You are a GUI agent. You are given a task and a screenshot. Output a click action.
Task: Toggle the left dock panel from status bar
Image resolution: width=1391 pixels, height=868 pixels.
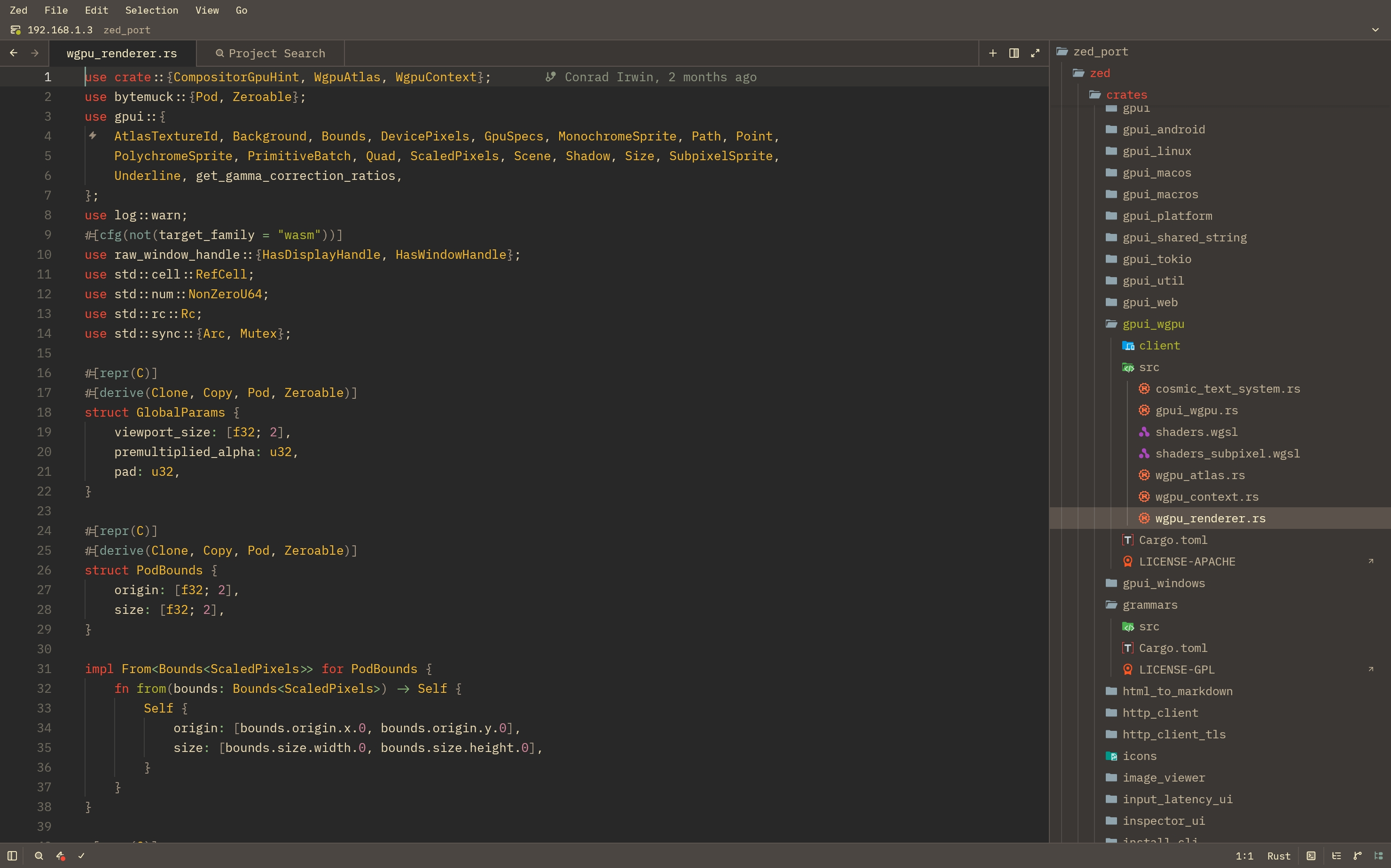(12, 855)
